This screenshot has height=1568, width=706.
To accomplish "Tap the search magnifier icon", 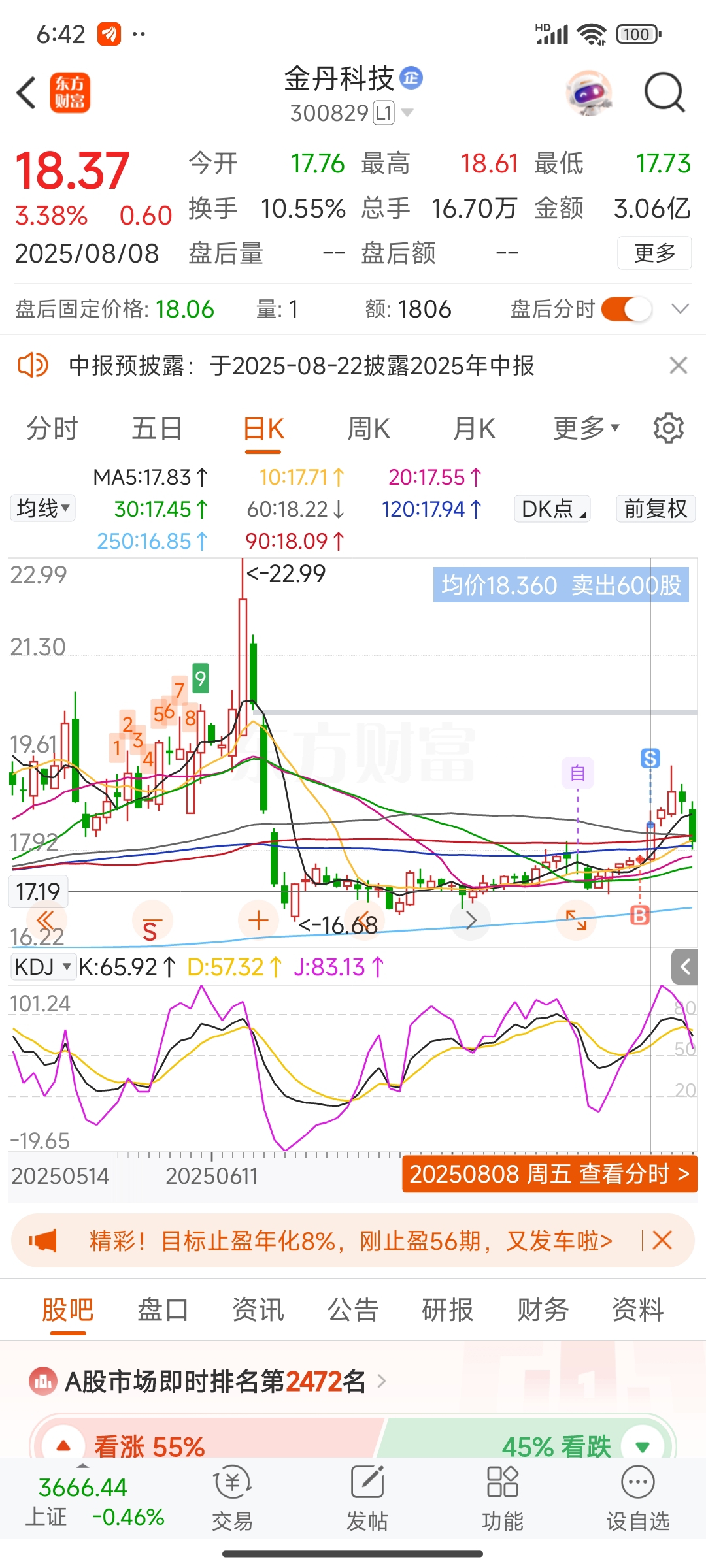I will 664,93.
